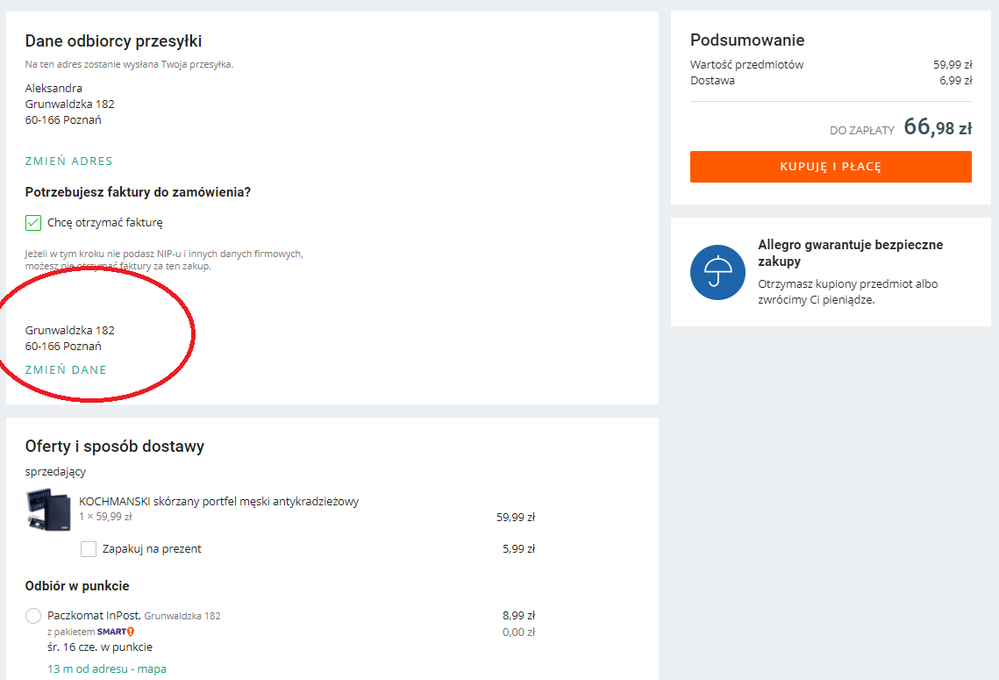This screenshot has width=999, height=680.
Task: Click the 'Zapakuj na prezent' label
Action: [x=152, y=549]
